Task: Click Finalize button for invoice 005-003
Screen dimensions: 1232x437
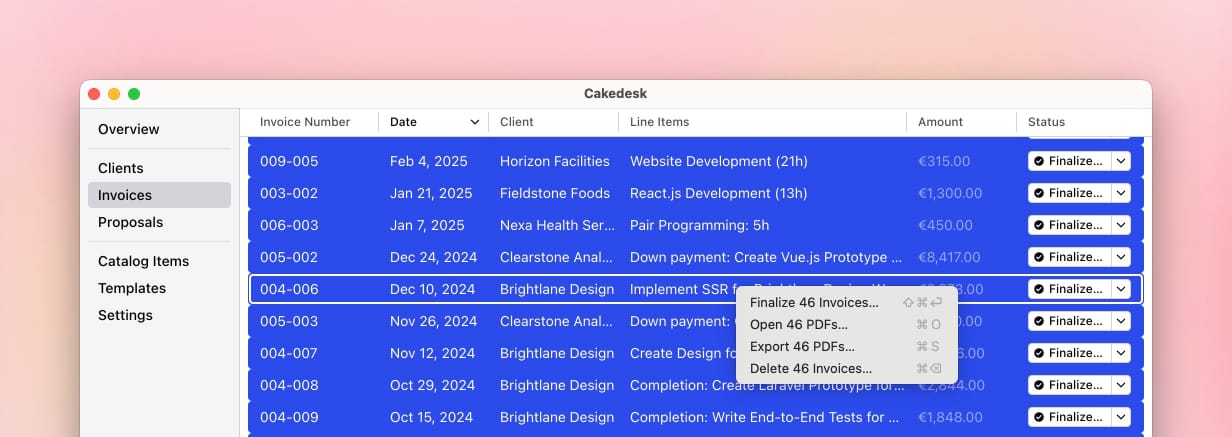Action: [x=1069, y=321]
